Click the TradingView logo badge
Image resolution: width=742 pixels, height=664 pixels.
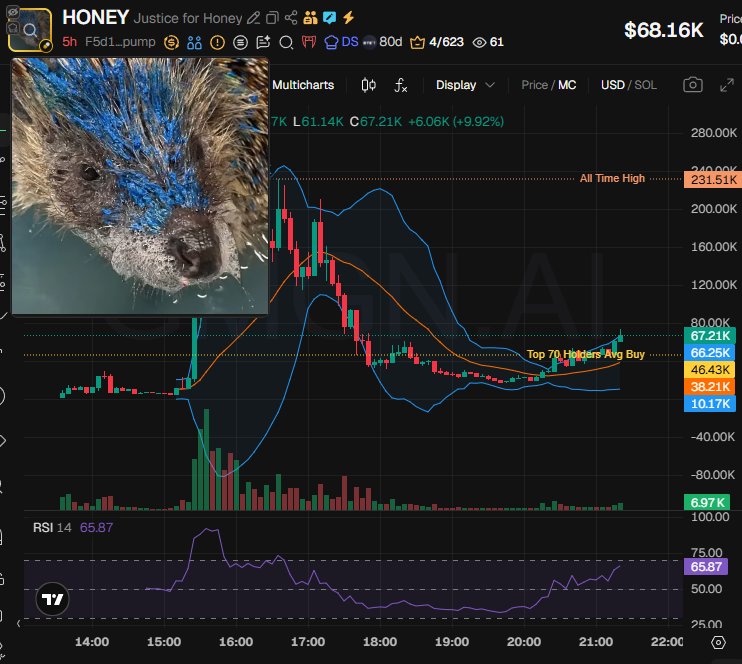click(53, 599)
